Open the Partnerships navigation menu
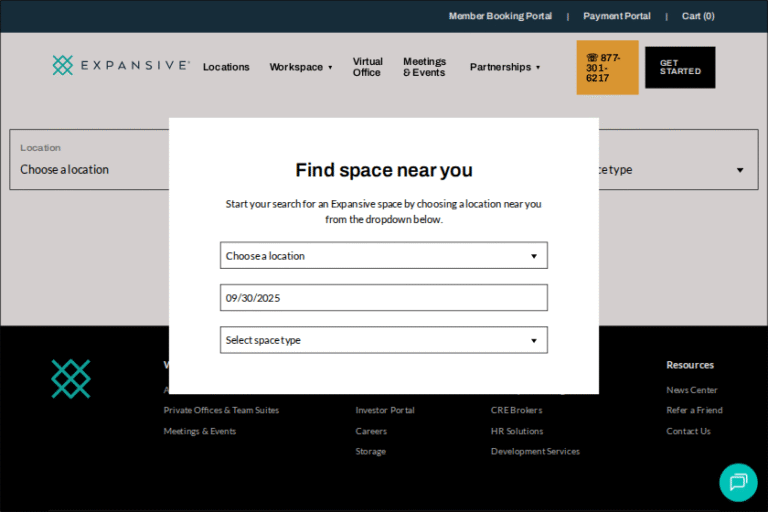The width and height of the screenshot is (768, 512). 504,67
